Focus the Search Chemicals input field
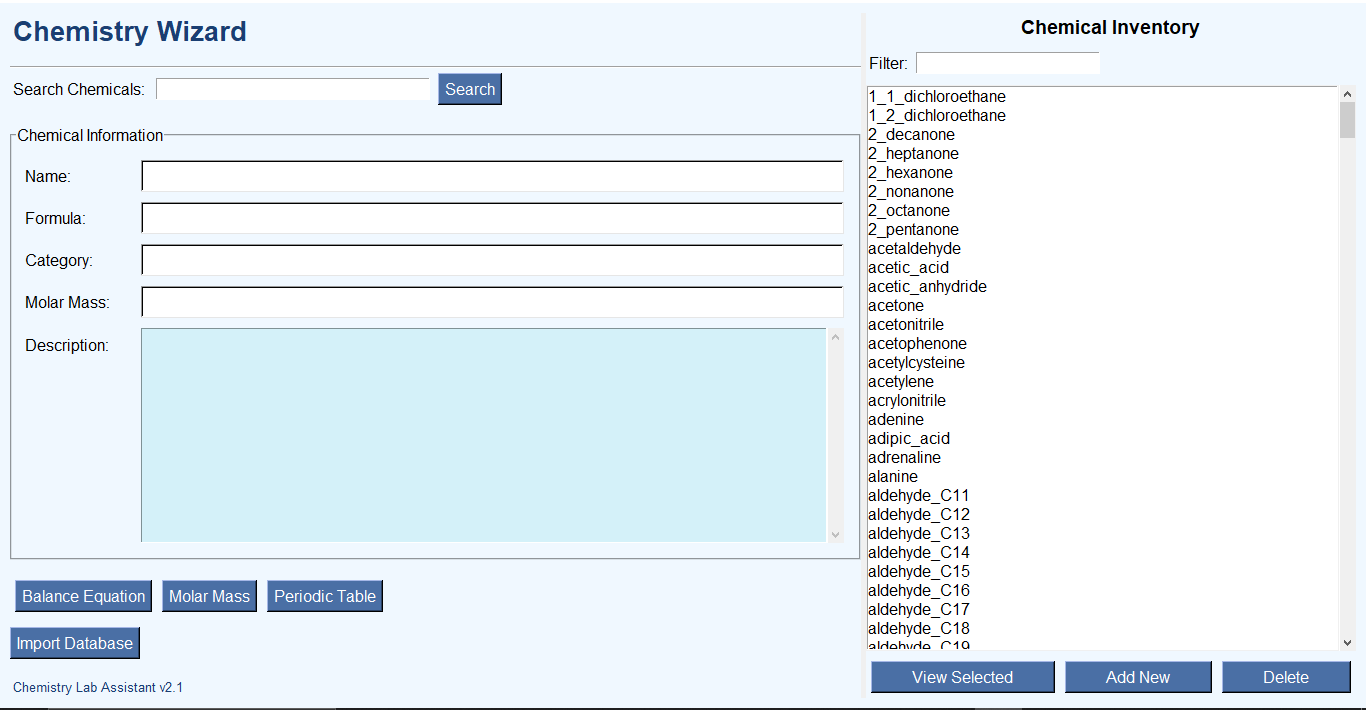 (293, 89)
